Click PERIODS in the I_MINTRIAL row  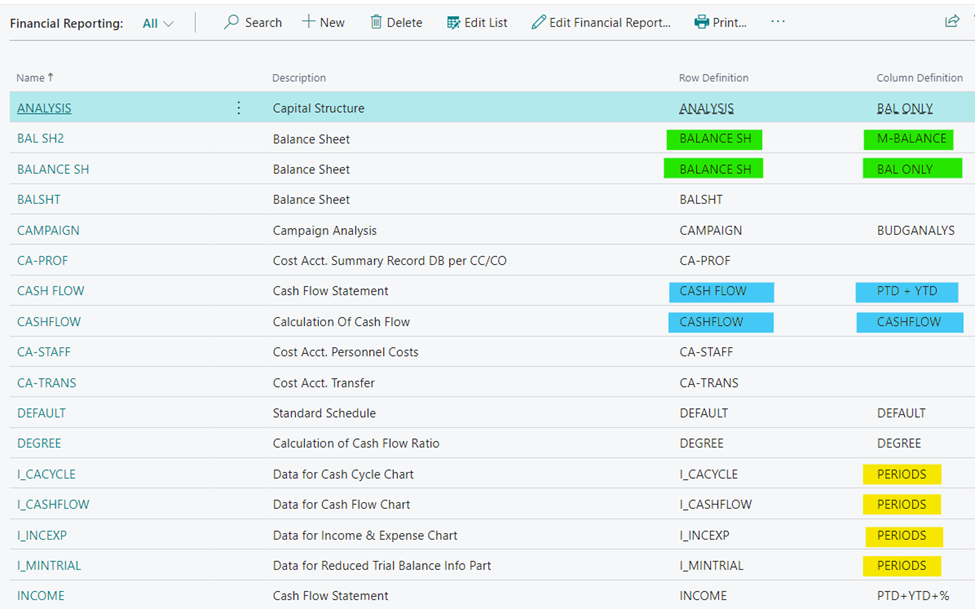(902, 565)
